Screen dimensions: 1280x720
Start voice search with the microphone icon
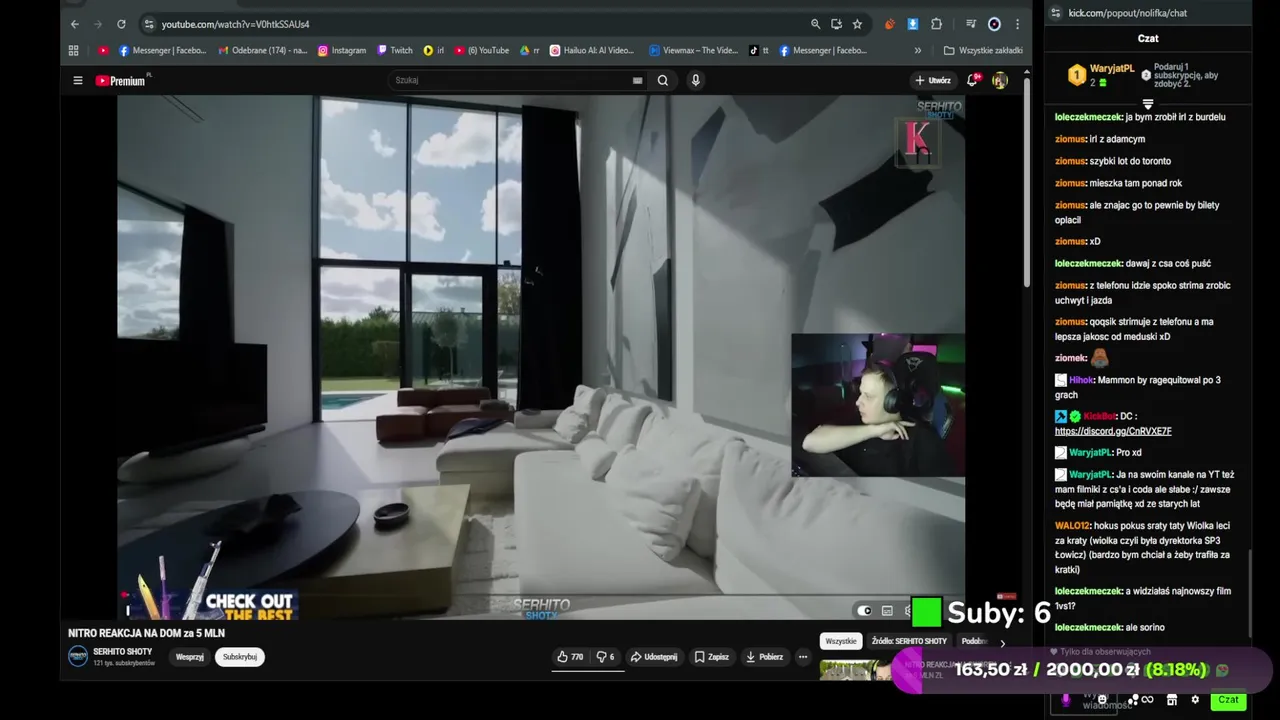point(695,80)
